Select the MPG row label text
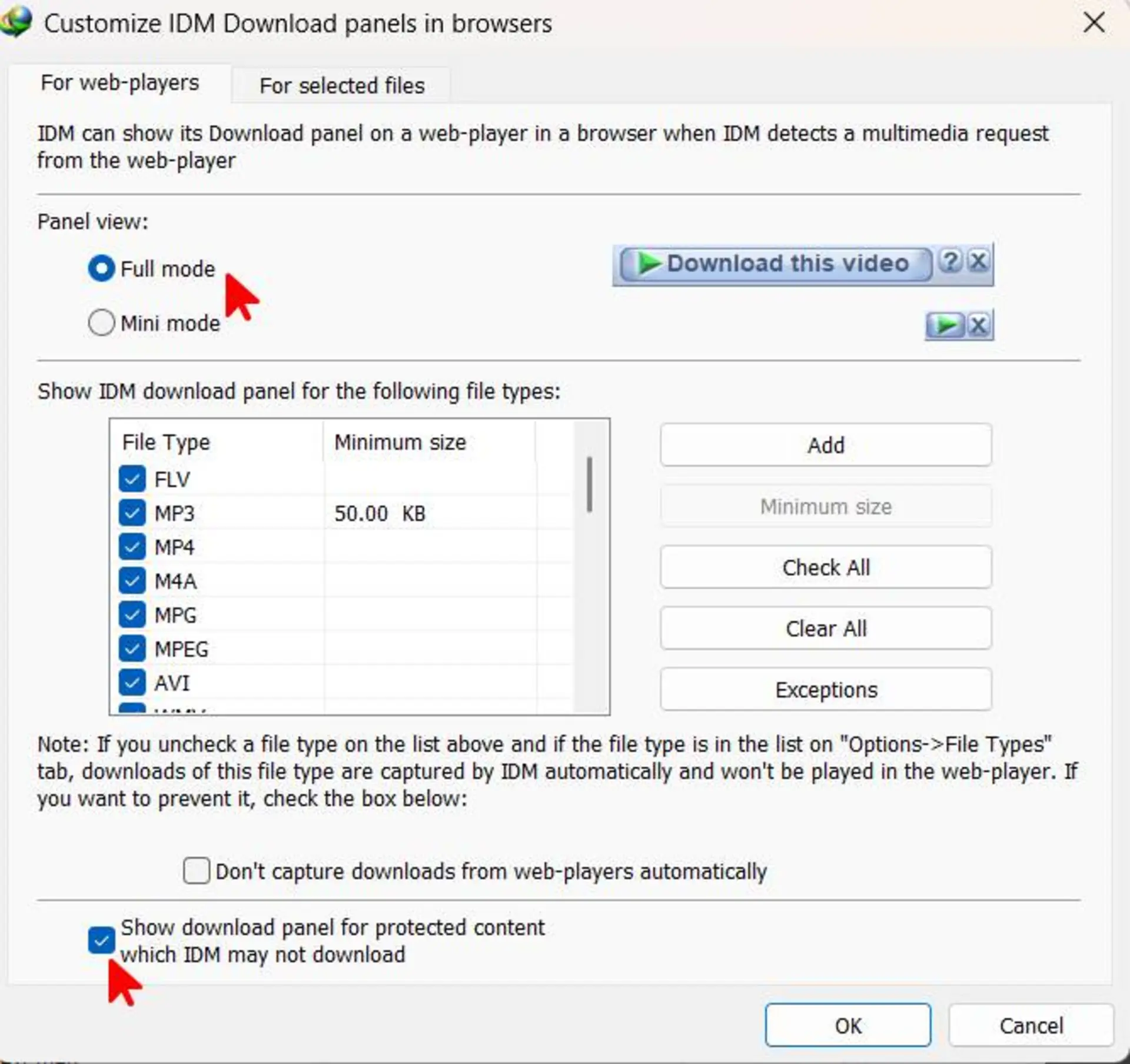1130x1064 pixels. 175,616
